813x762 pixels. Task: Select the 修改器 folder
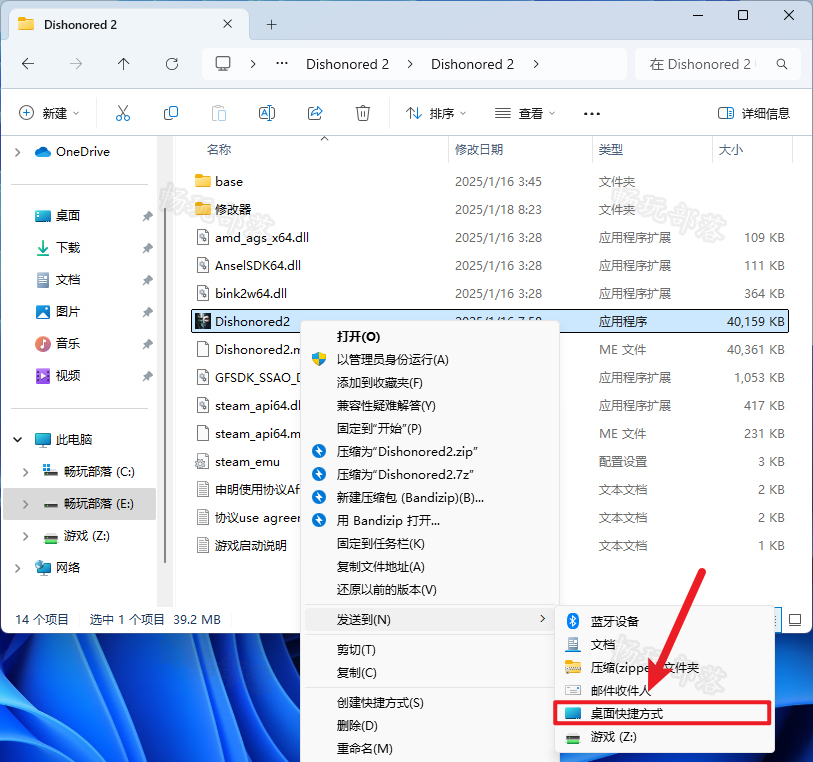(x=233, y=209)
